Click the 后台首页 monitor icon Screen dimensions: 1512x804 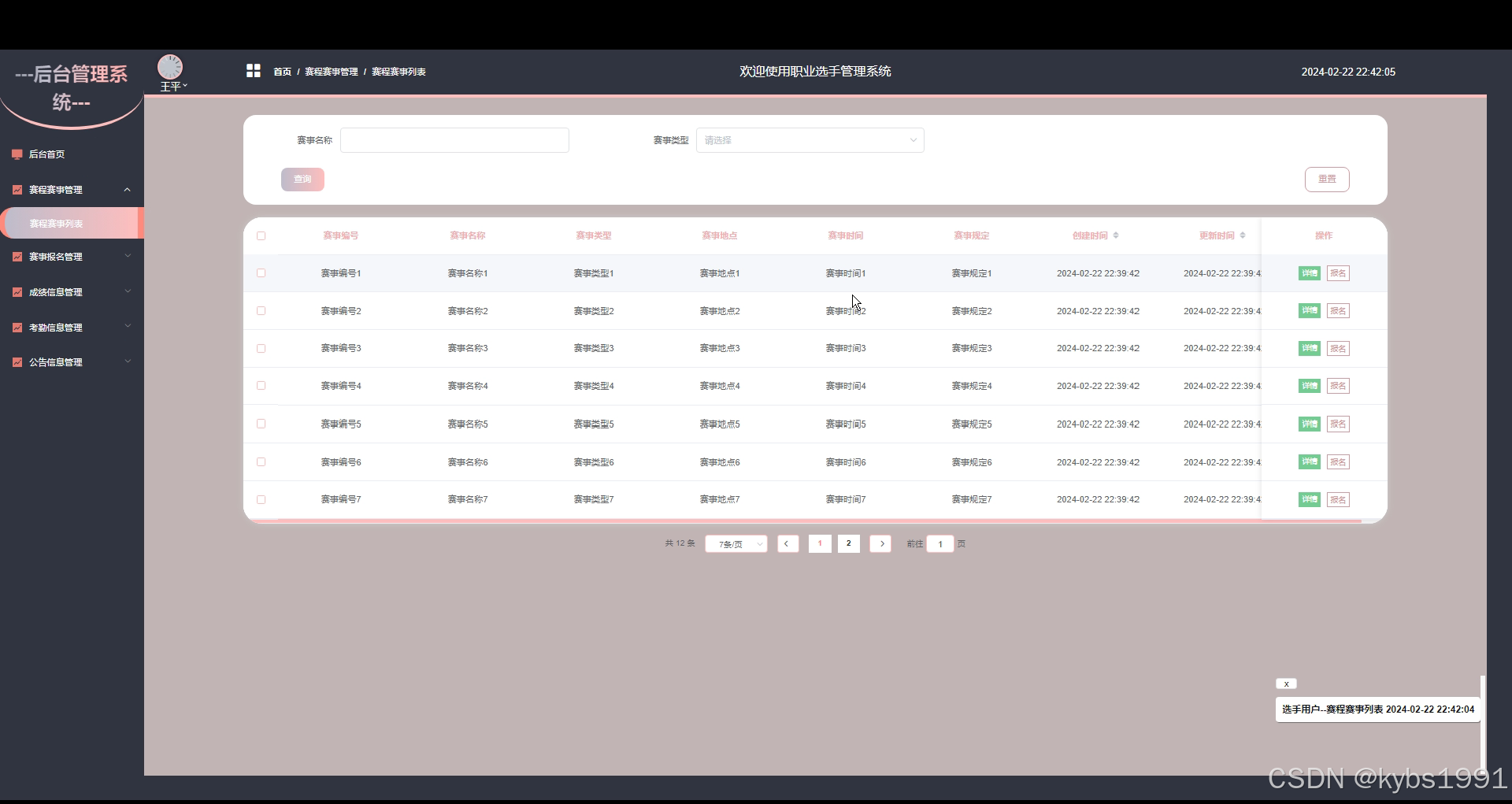point(17,154)
